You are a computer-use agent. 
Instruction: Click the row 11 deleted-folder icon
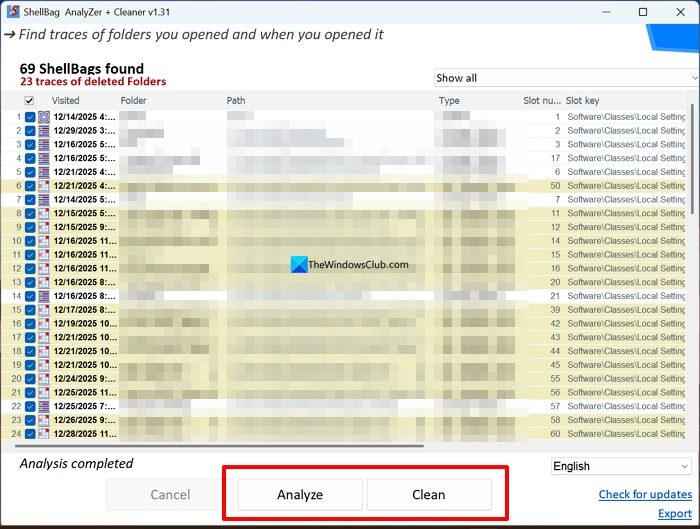click(x=44, y=255)
